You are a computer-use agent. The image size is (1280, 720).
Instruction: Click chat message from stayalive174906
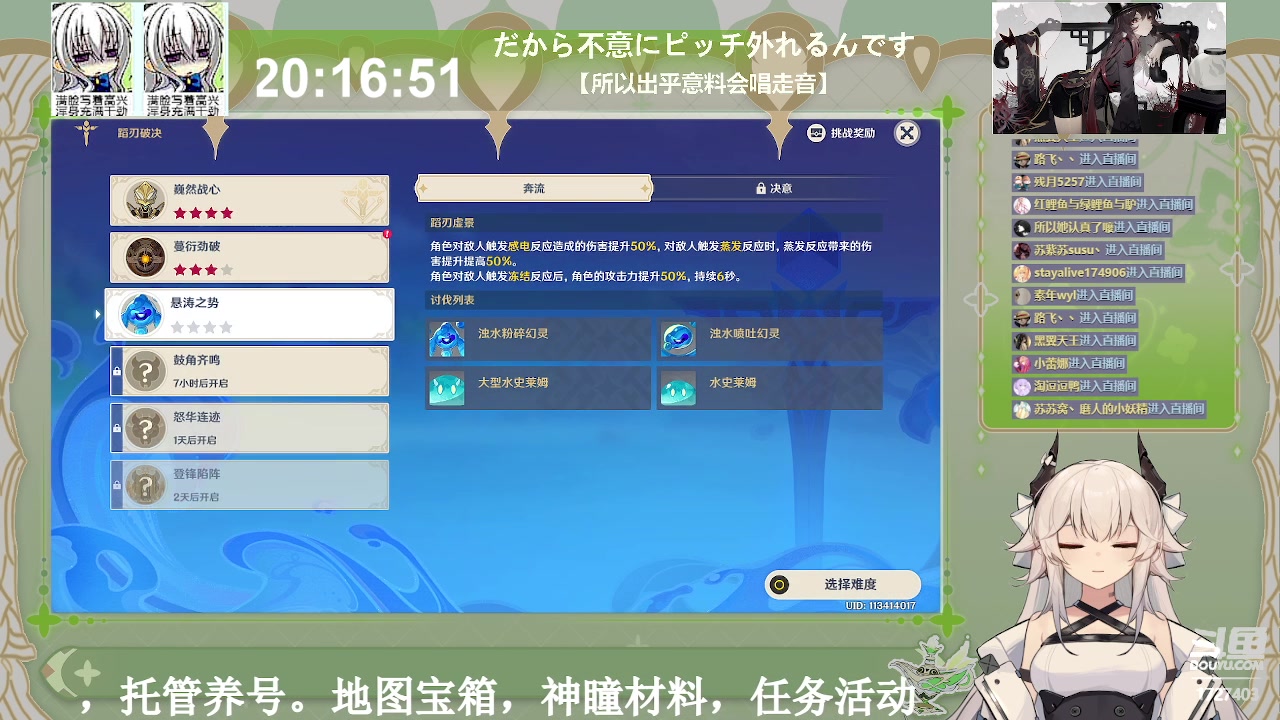1098,273
